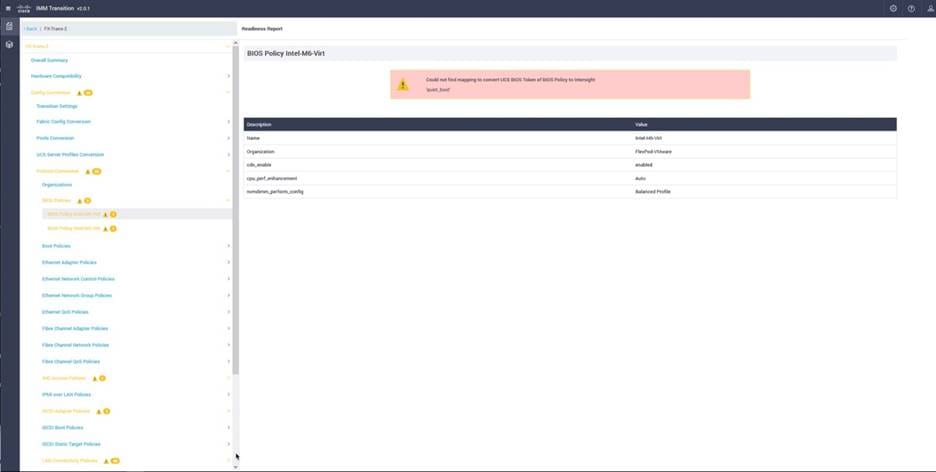
Task: Click warning triangle beside LAN Connectivity Policies
Action: [x=106, y=461]
